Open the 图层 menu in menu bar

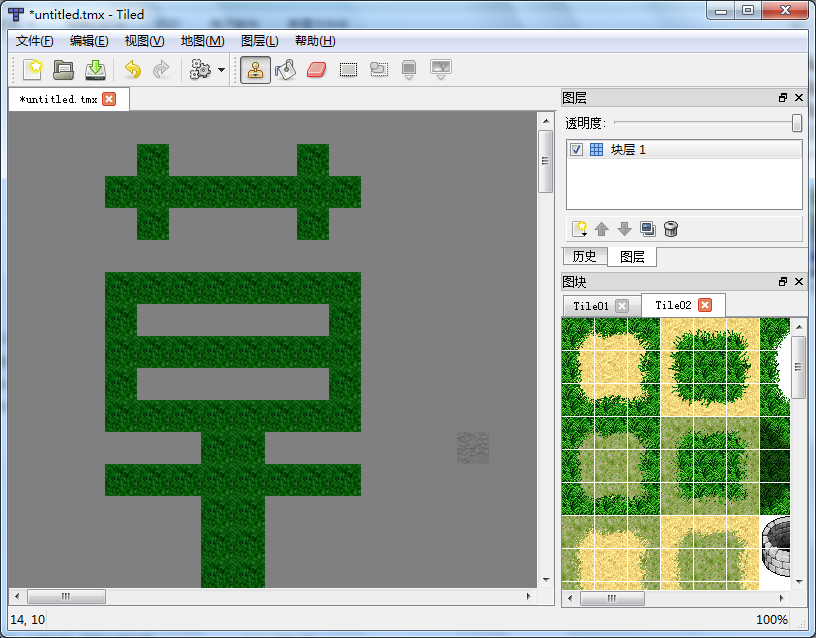[x=260, y=41]
